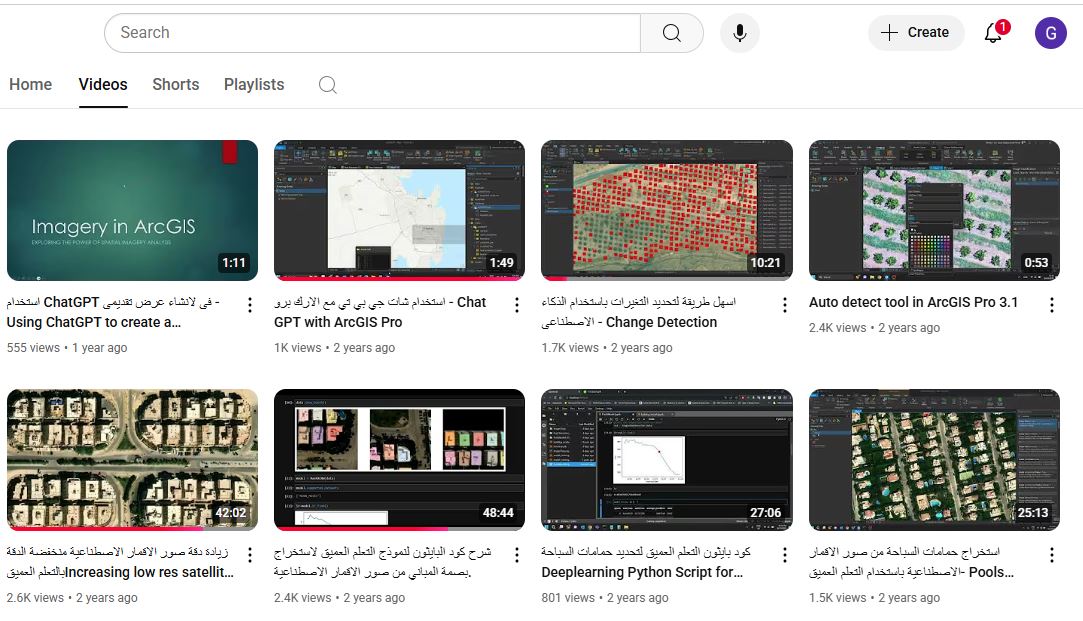The height and width of the screenshot is (621, 1083).
Task: Go to the Home tab
Action: tap(30, 84)
